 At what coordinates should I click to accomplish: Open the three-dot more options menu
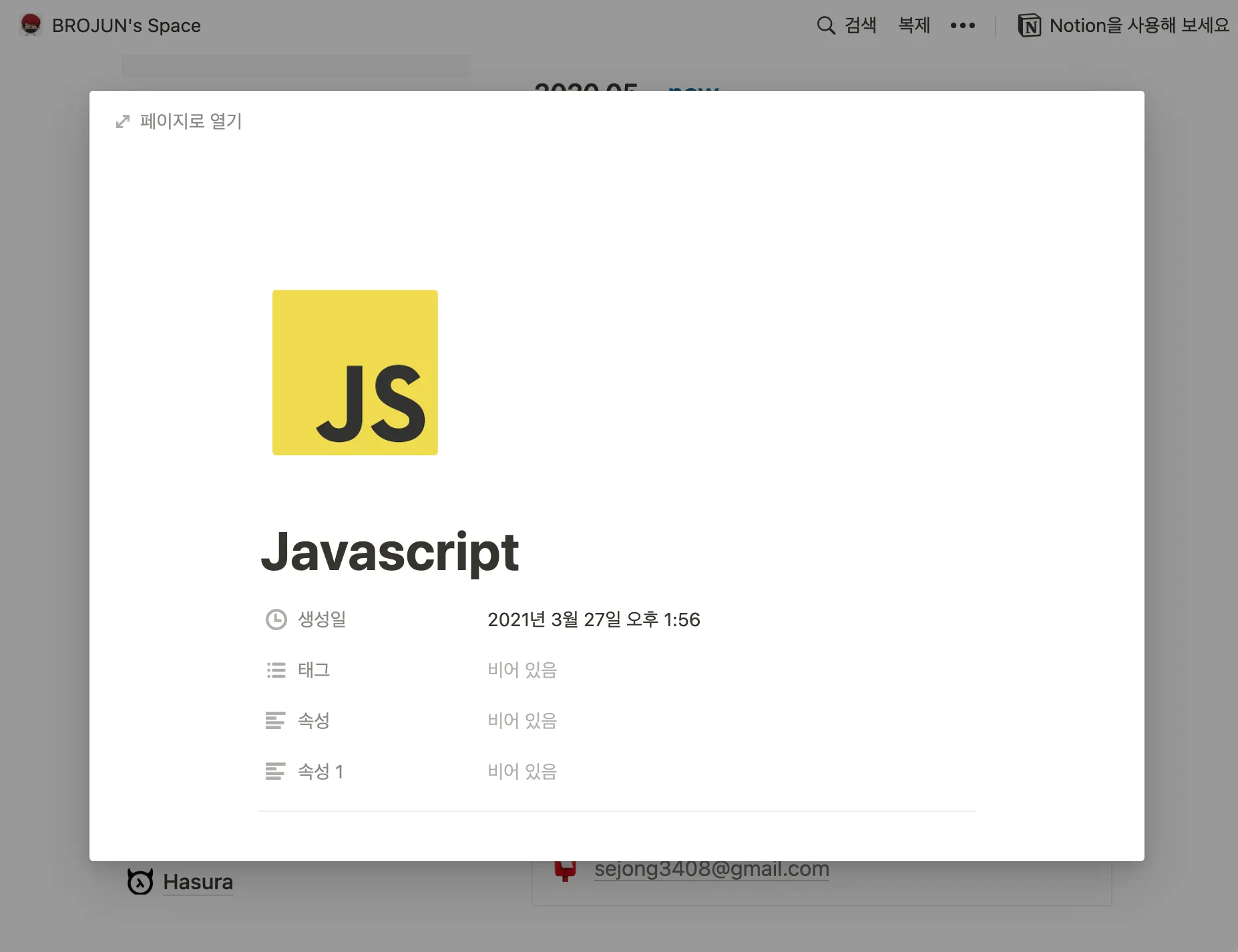[963, 25]
